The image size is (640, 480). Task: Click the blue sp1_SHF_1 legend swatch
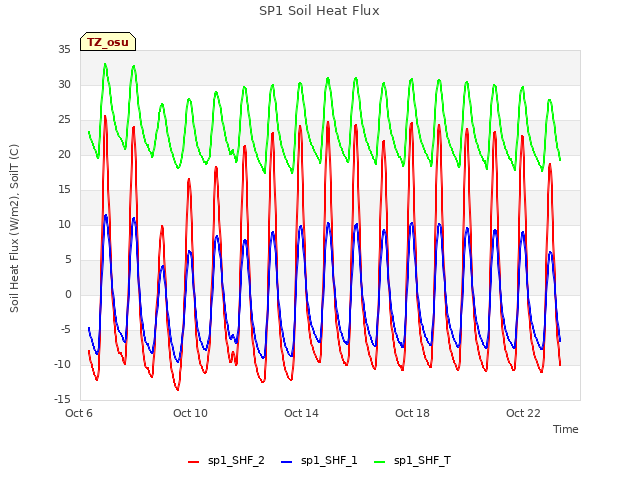pyautogui.click(x=287, y=462)
